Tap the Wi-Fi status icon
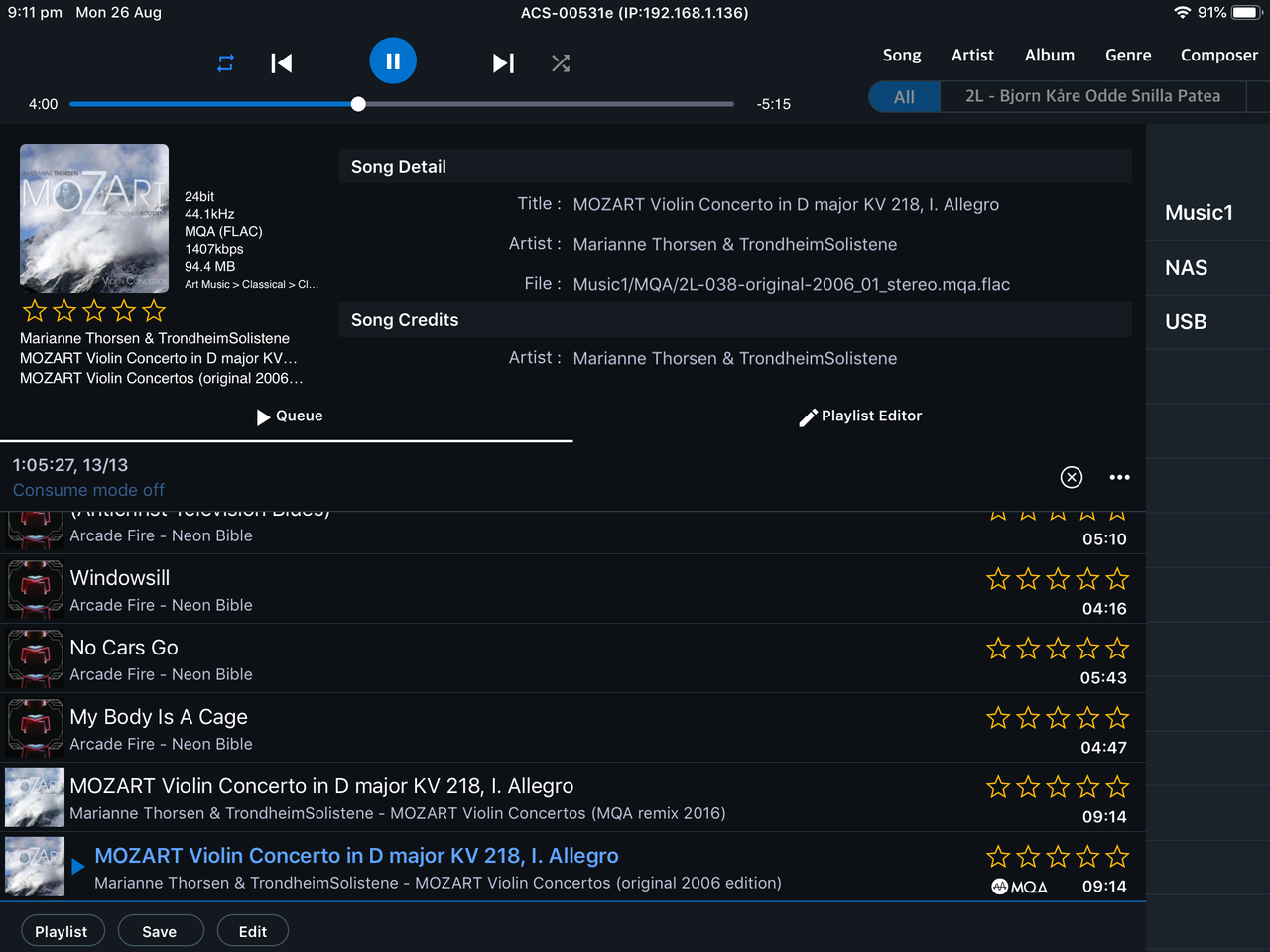The width and height of the screenshot is (1270, 952). coord(1182,13)
